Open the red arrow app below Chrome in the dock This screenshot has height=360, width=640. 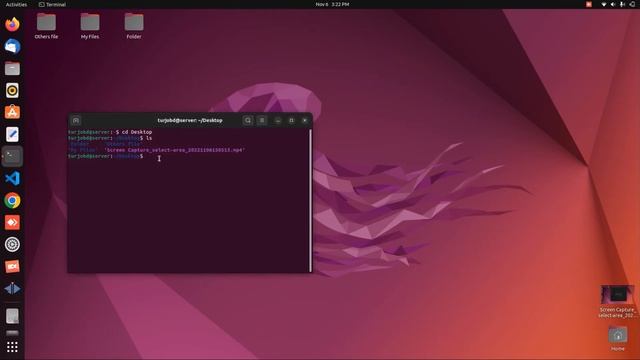12,222
